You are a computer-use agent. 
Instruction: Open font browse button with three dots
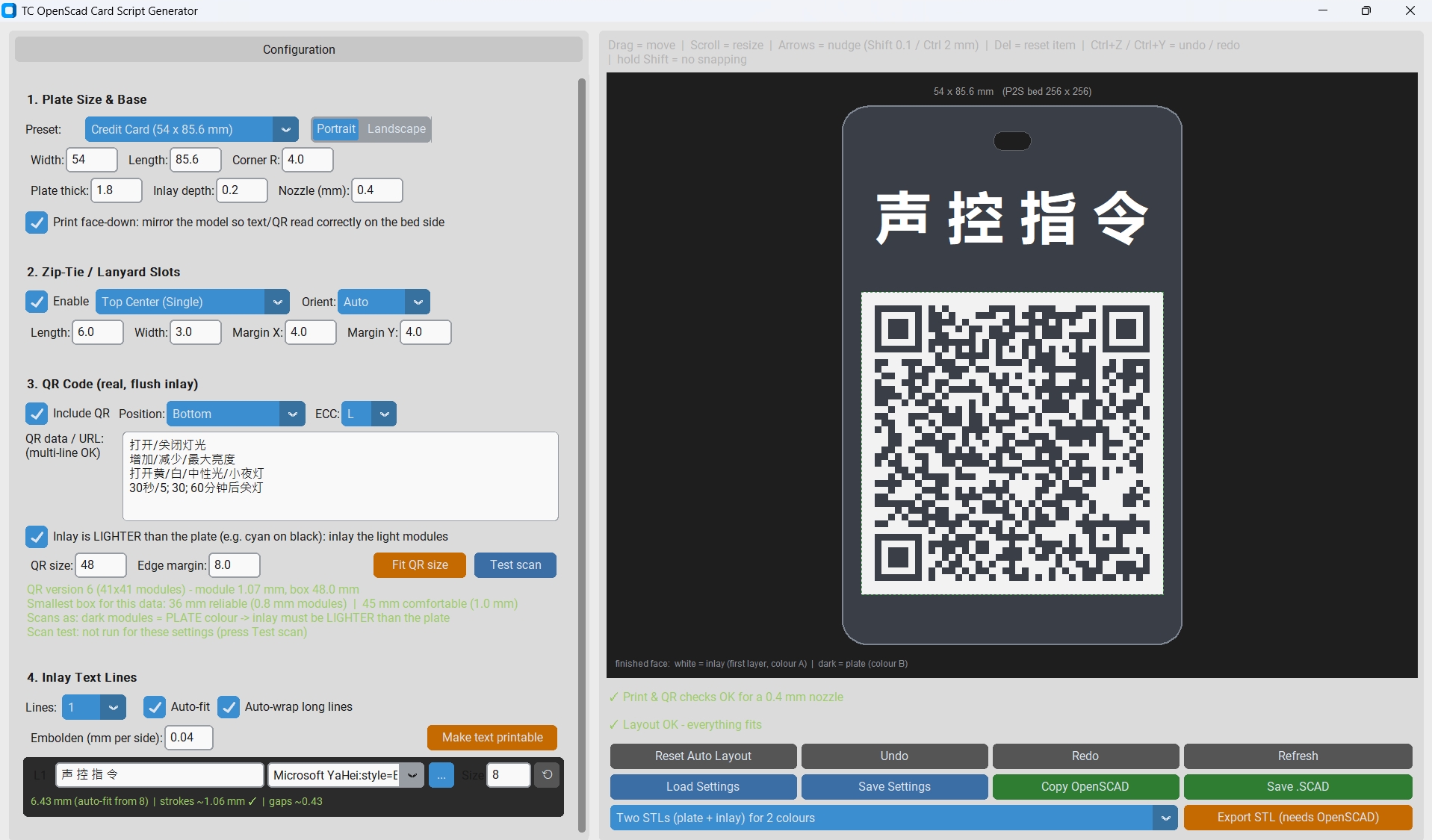[441, 775]
